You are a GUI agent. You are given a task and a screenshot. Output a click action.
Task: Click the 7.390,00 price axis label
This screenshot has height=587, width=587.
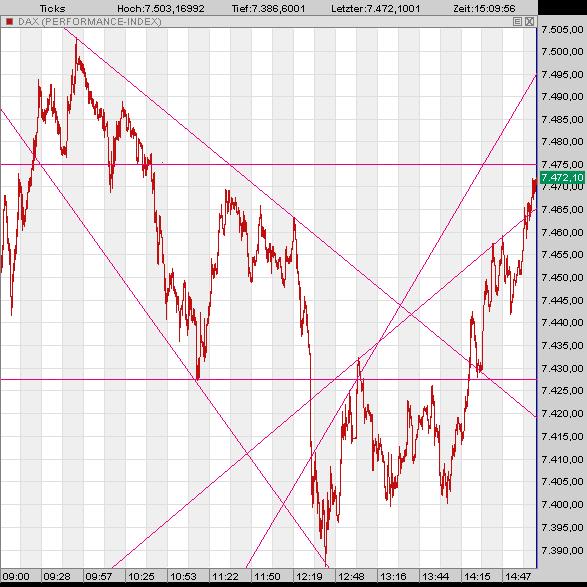tap(562, 551)
